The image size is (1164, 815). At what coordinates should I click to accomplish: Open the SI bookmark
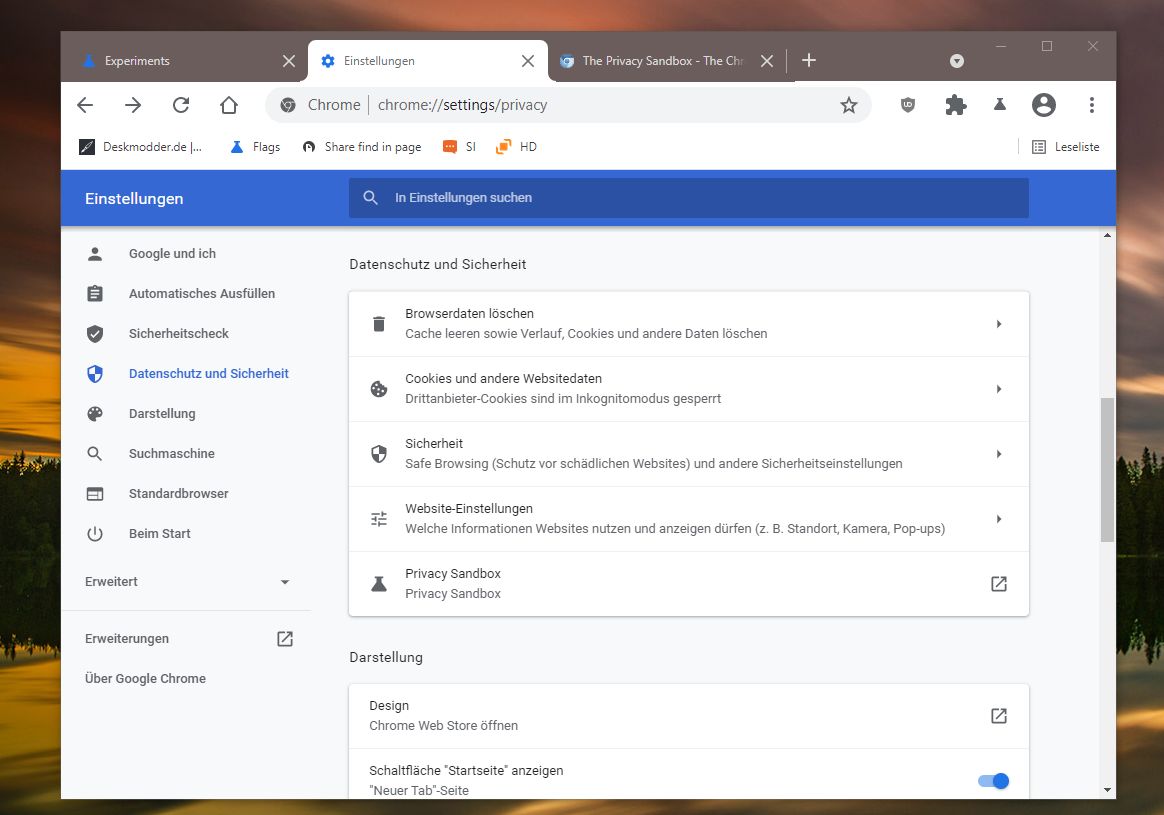(460, 147)
